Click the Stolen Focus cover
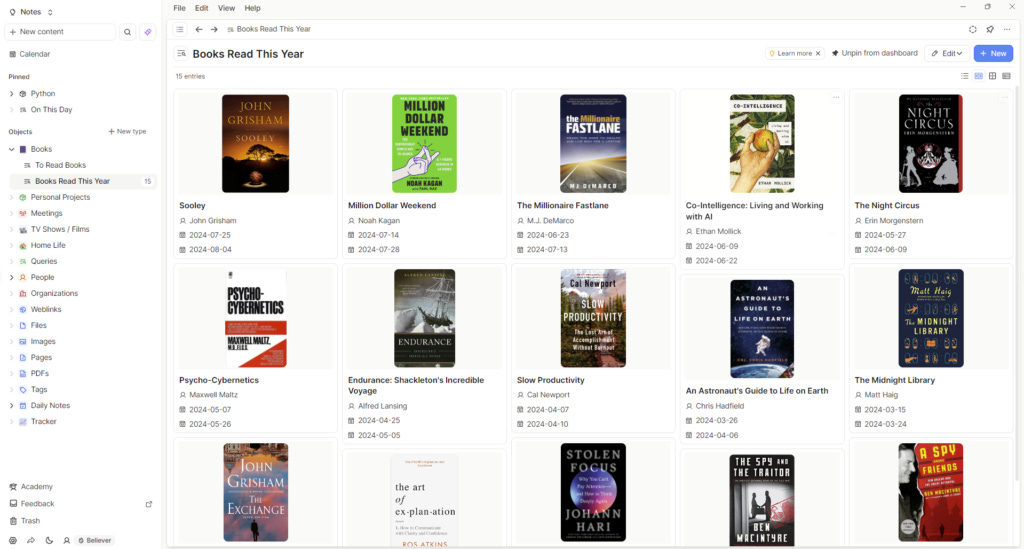 coord(593,492)
